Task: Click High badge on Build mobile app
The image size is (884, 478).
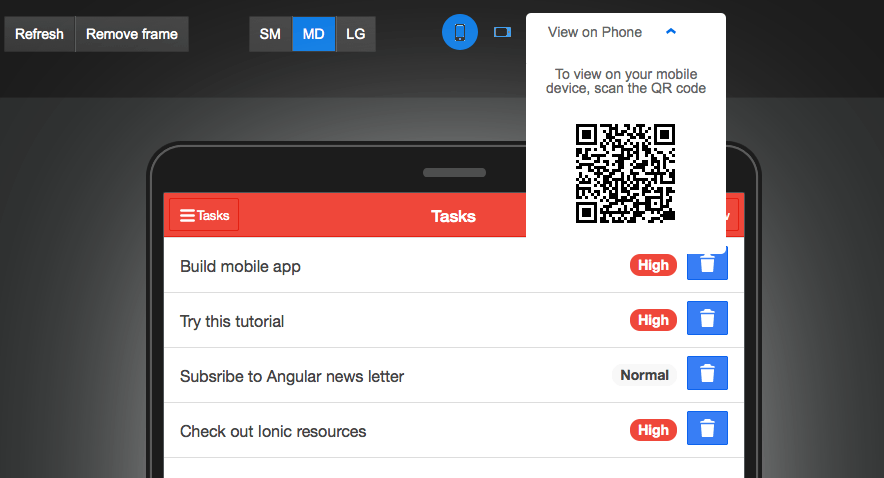Action: click(653, 265)
